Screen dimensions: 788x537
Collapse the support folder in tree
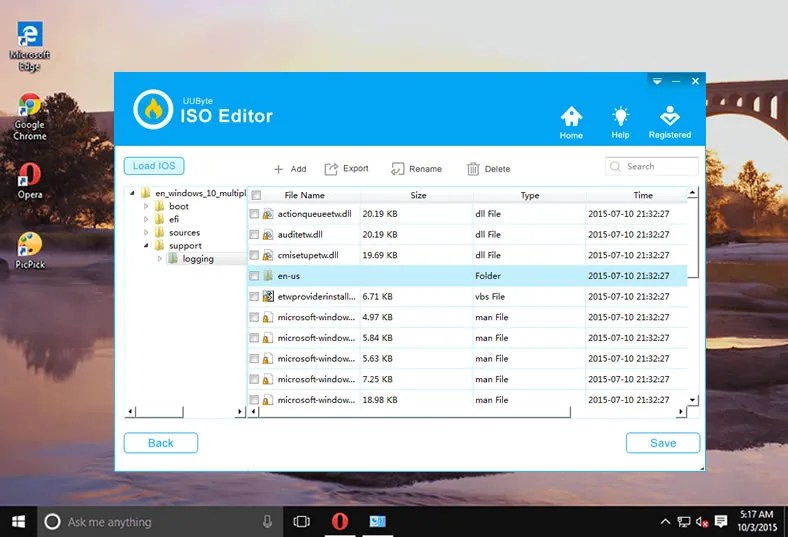click(146, 246)
